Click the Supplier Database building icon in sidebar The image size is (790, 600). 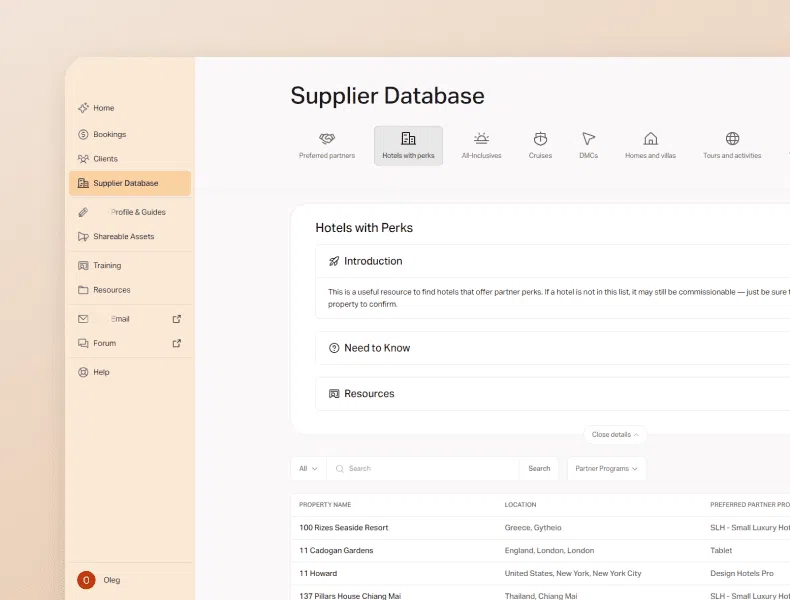(x=83, y=183)
